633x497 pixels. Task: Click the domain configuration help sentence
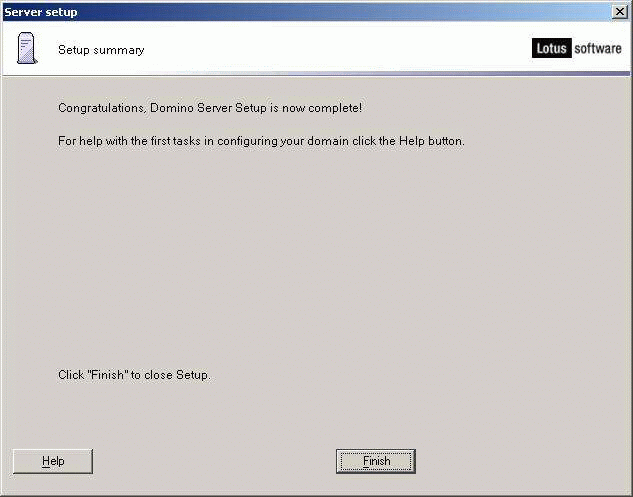click(x=261, y=141)
